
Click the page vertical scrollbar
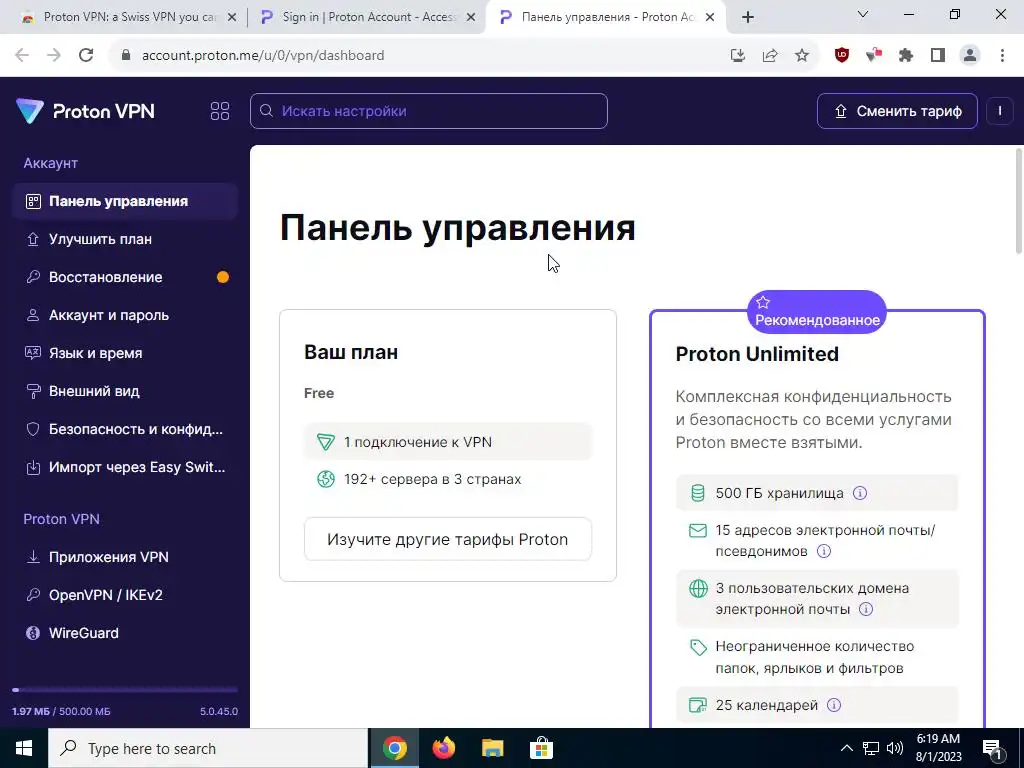1019,200
